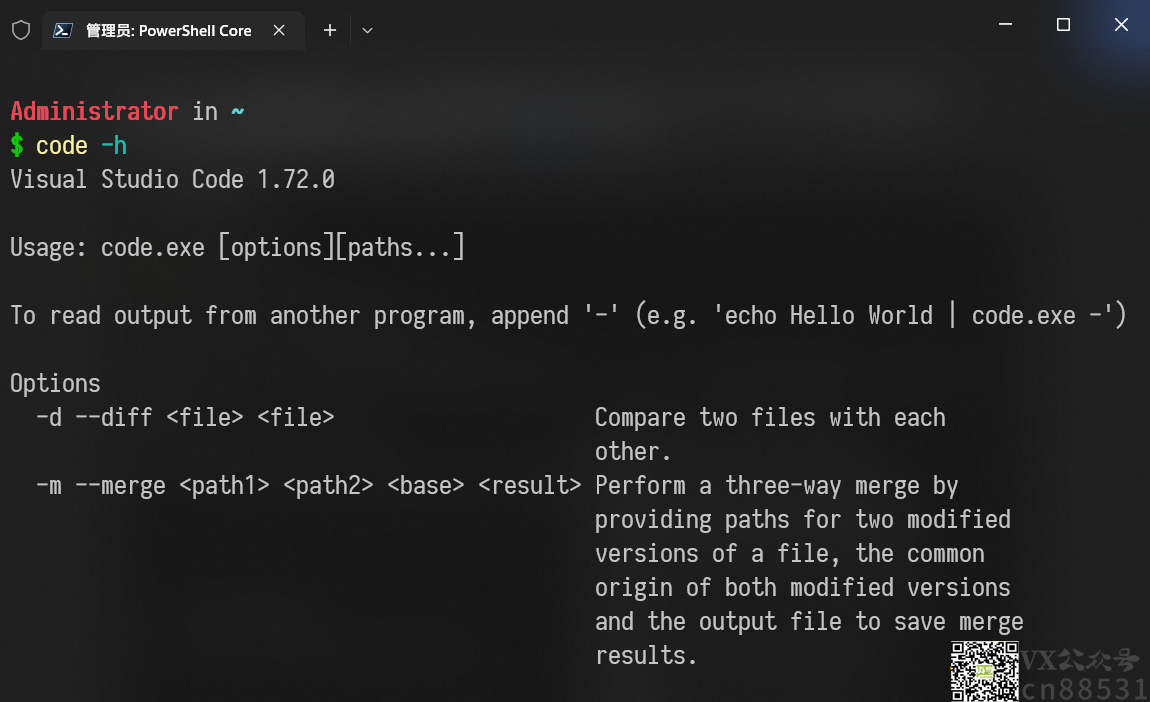The image size is (1150, 702).
Task: Maximize the terminal window
Action: (1063, 24)
